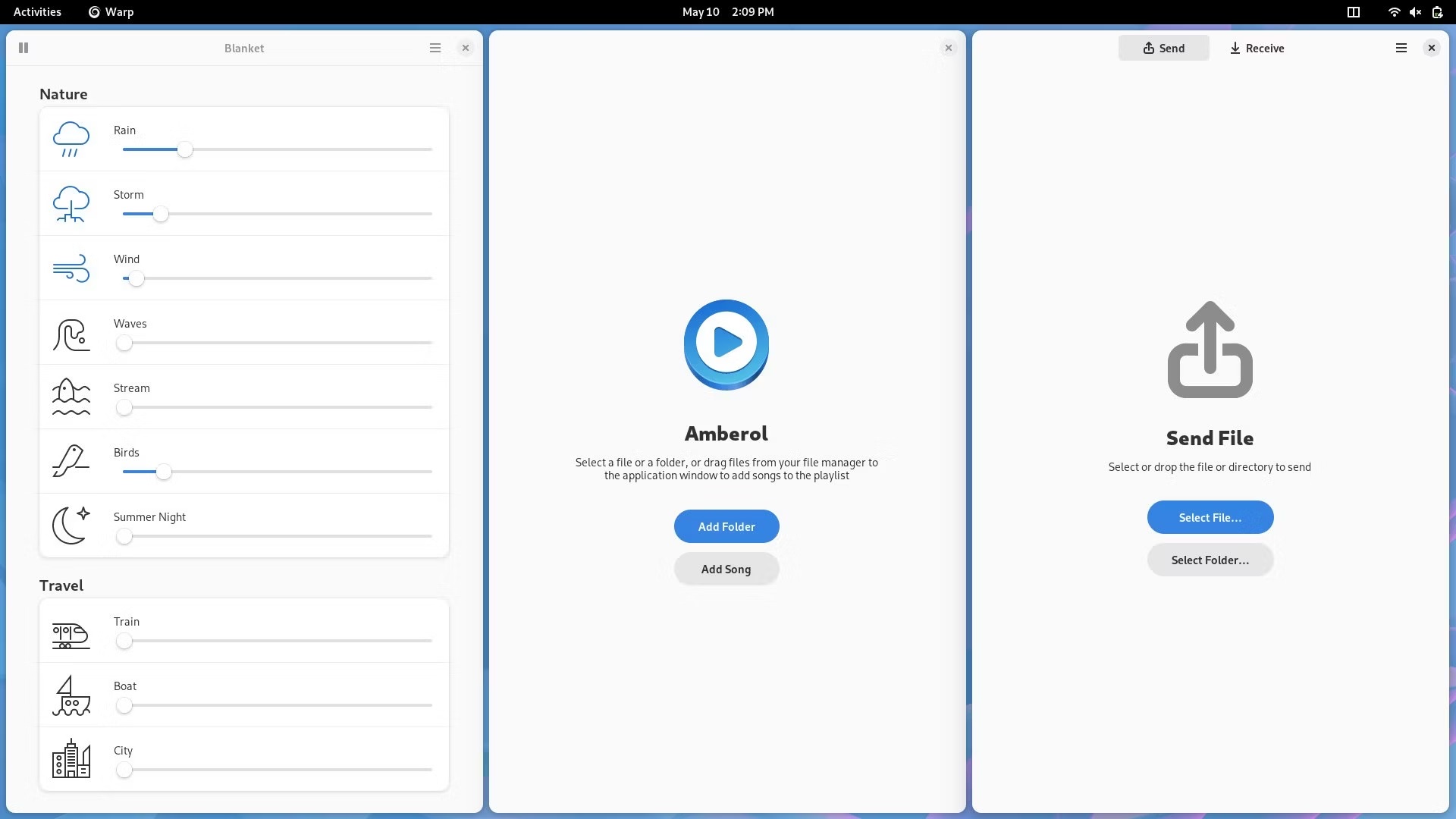Click the Storm cloud icon
Screen dimensions: 1456x819
point(71,203)
